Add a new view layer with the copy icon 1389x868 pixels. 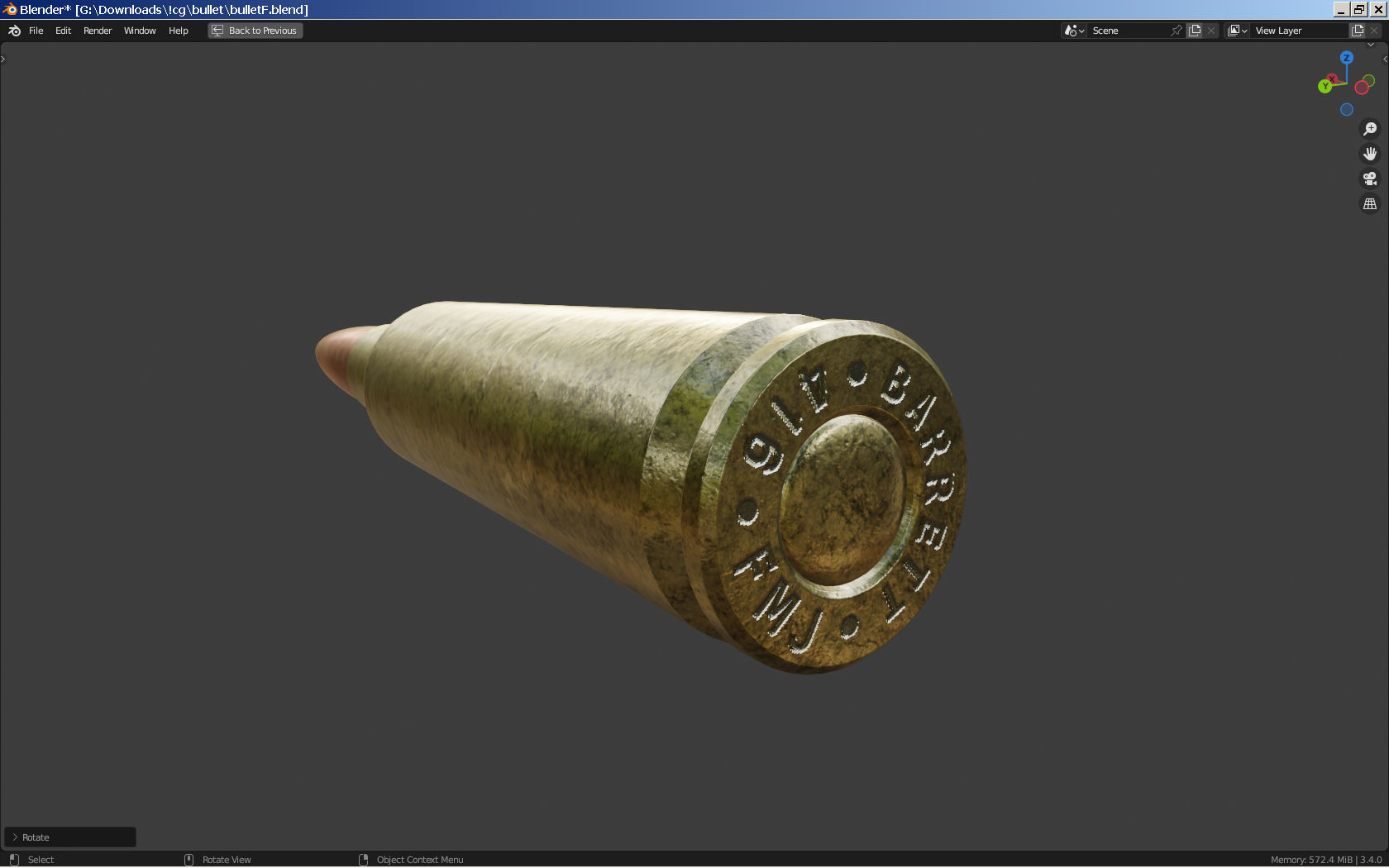click(x=1358, y=31)
